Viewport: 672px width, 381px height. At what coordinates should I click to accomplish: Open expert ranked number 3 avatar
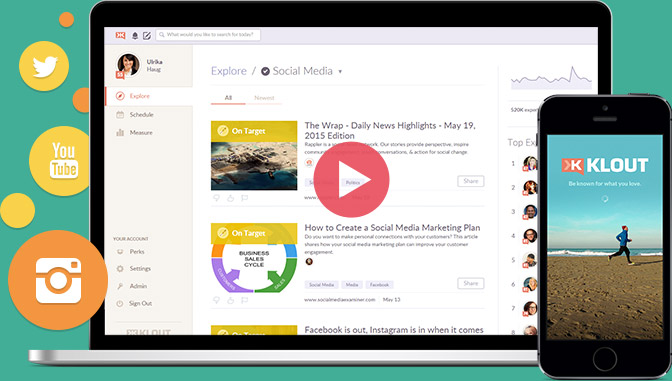[530, 212]
